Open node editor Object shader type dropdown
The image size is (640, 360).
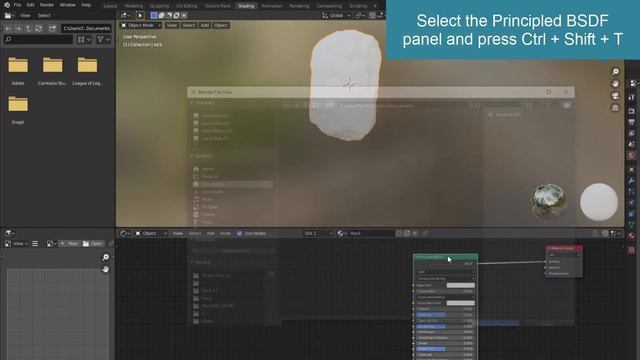(151, 233)
